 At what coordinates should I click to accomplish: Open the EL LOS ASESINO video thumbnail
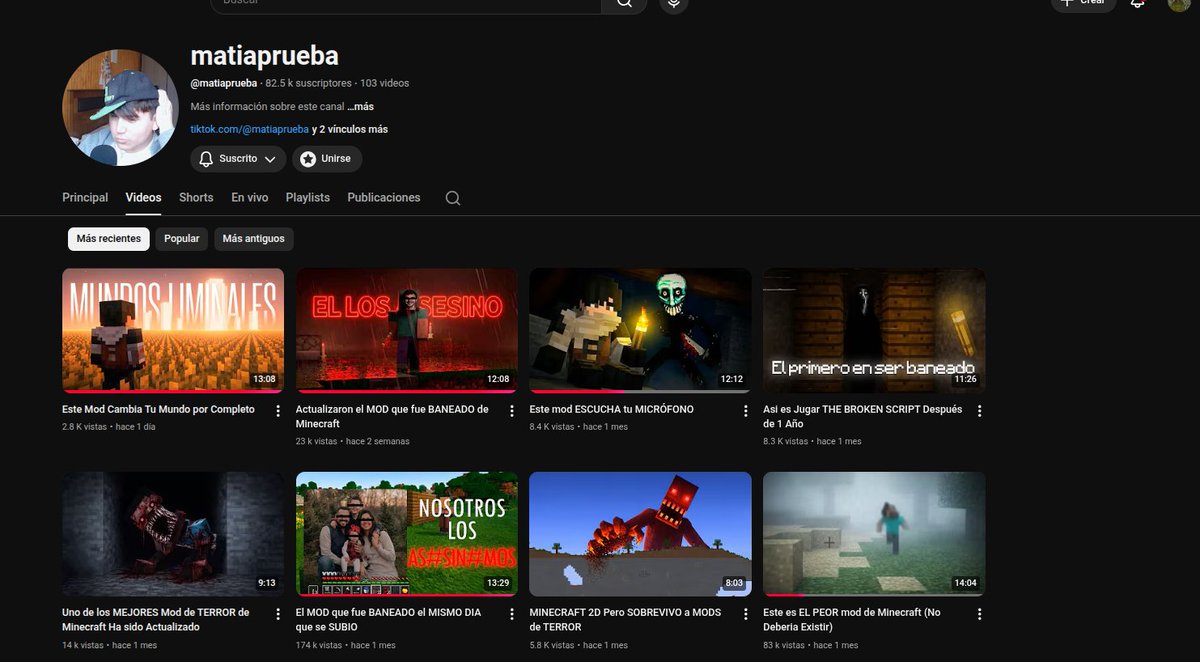point(407,330)
